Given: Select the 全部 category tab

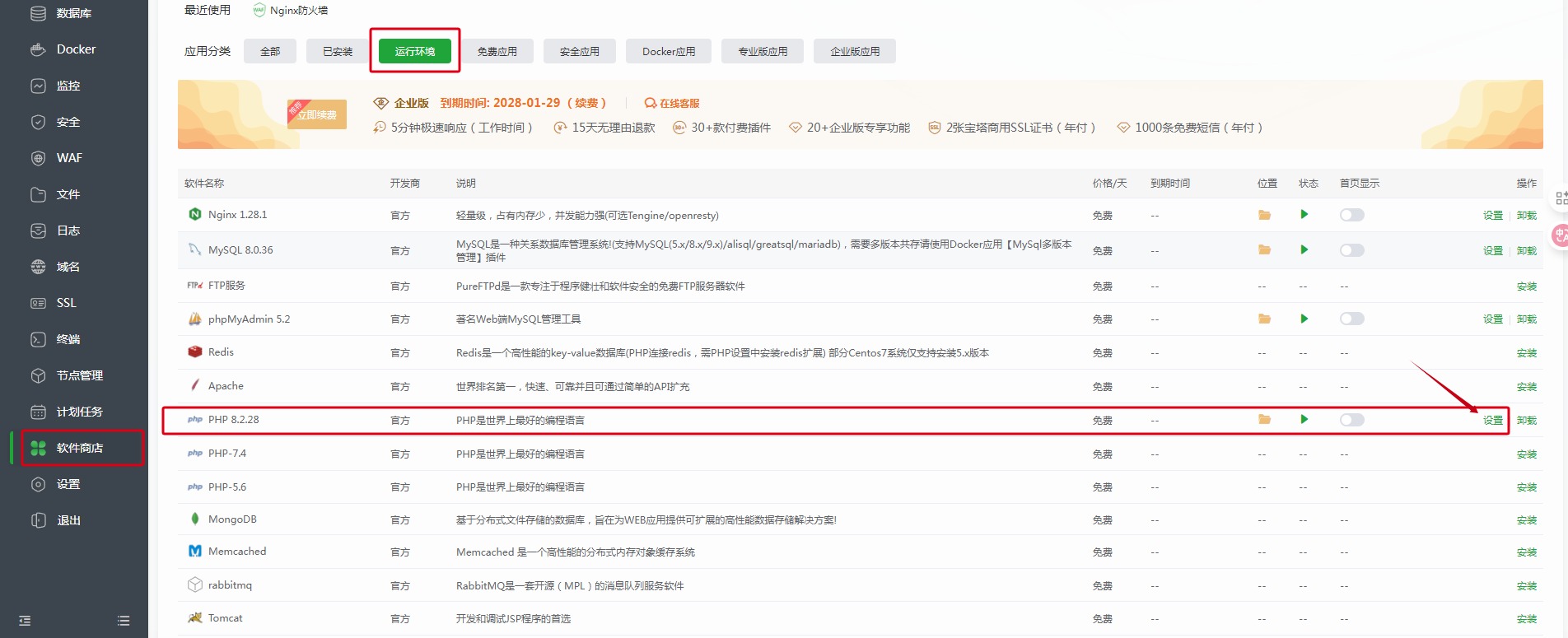Looking at the screenshot, I should (270, 51).
